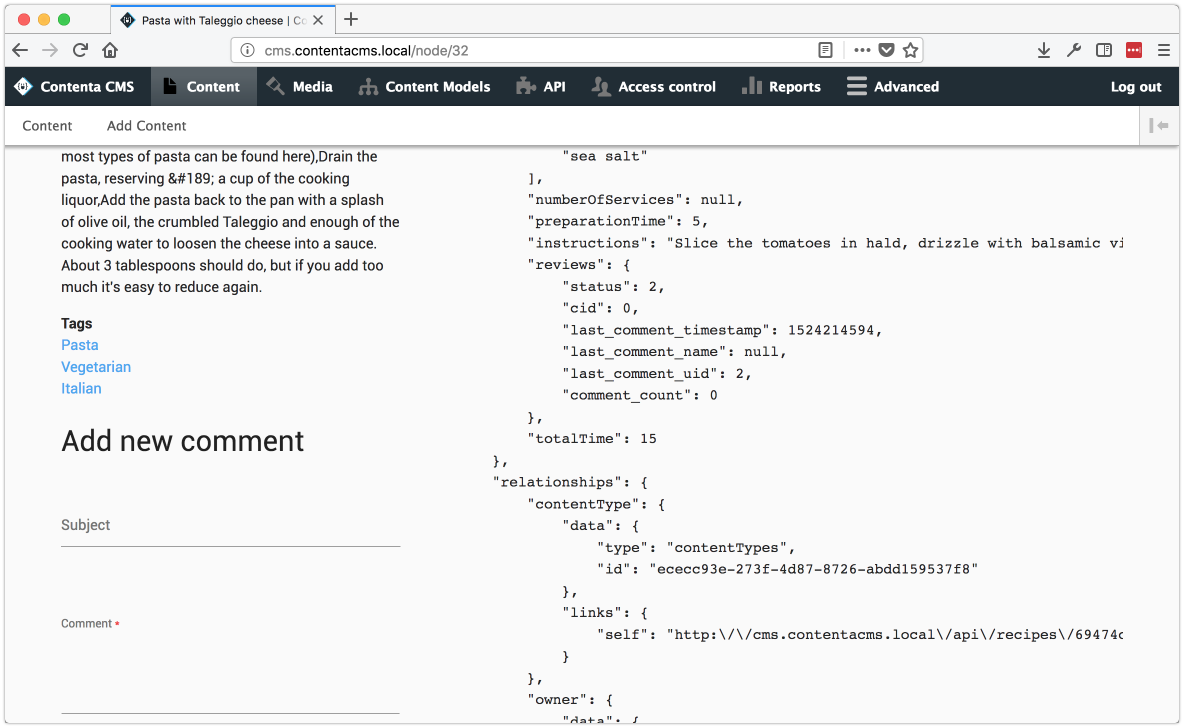Click the "comment_count": 0 line

pos(640,396)
